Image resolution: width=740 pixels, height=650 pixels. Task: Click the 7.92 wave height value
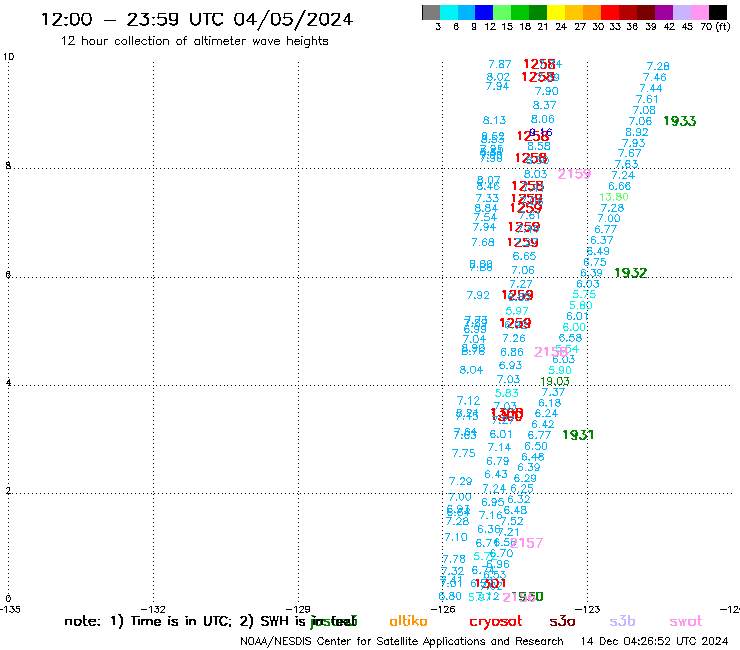coord(478,295)
